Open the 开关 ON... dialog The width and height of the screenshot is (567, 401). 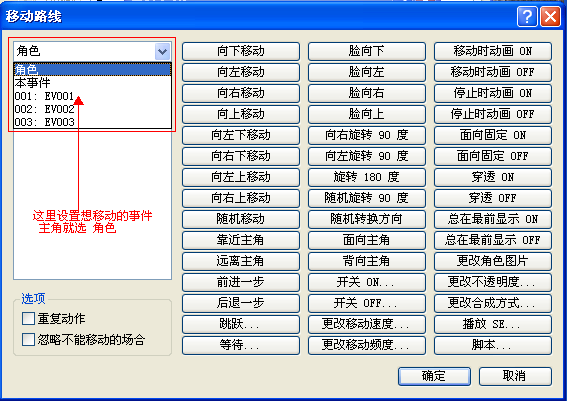tap(367, 282)
